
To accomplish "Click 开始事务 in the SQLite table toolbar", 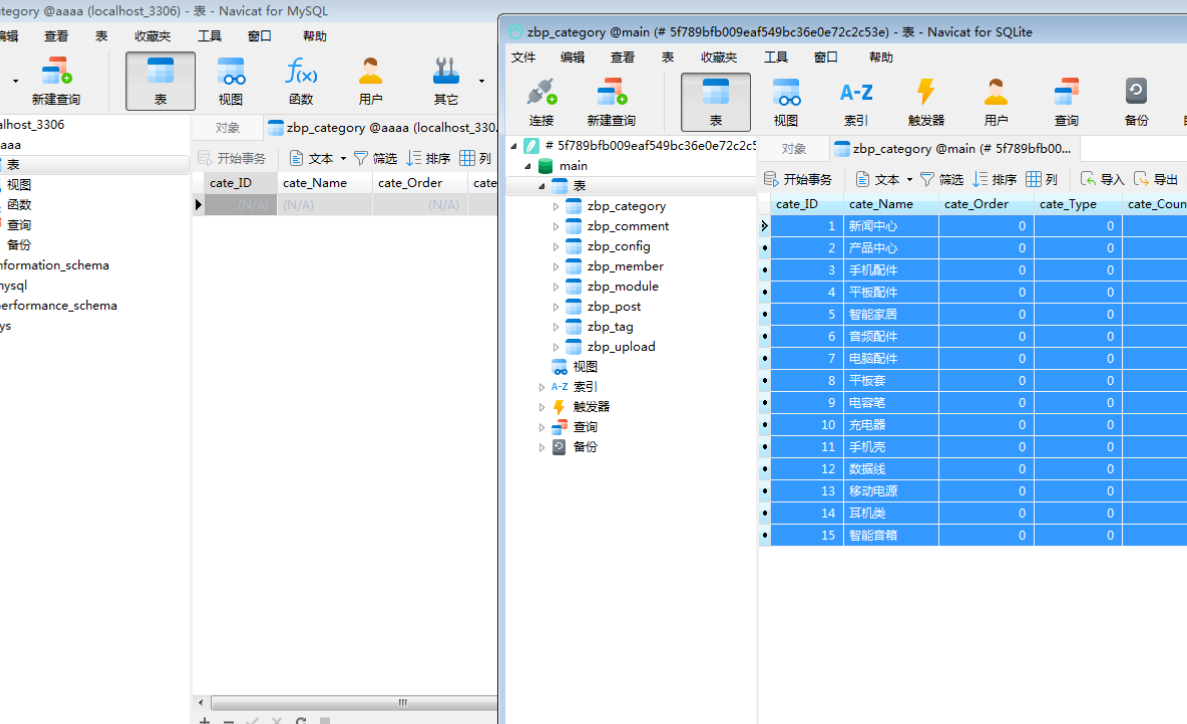I will click(798, 179).
